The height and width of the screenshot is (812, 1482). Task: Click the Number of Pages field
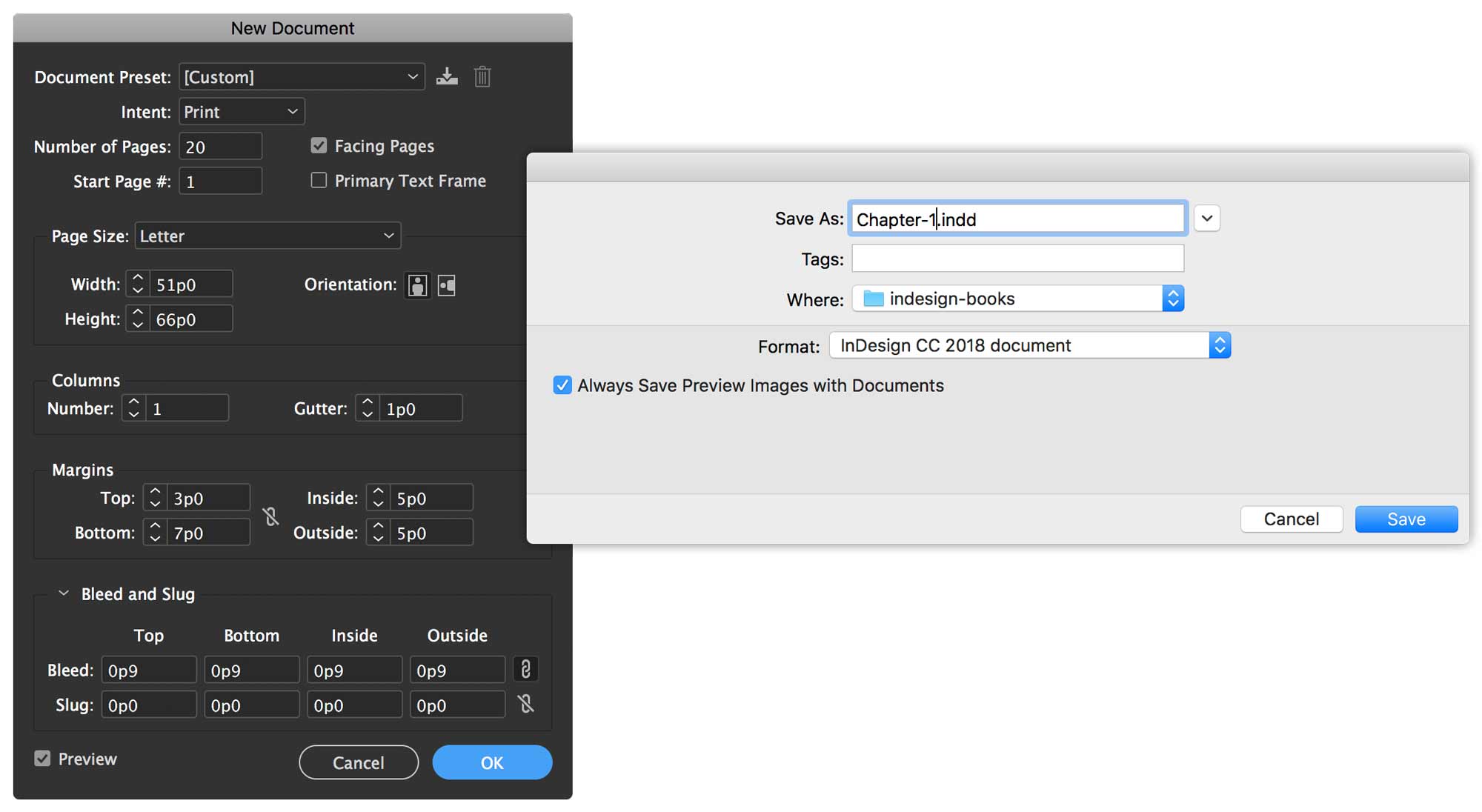220,146
